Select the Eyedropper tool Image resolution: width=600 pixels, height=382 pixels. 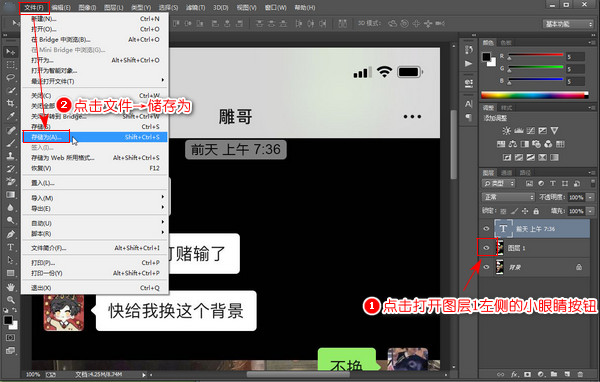[x=10, y=116]
